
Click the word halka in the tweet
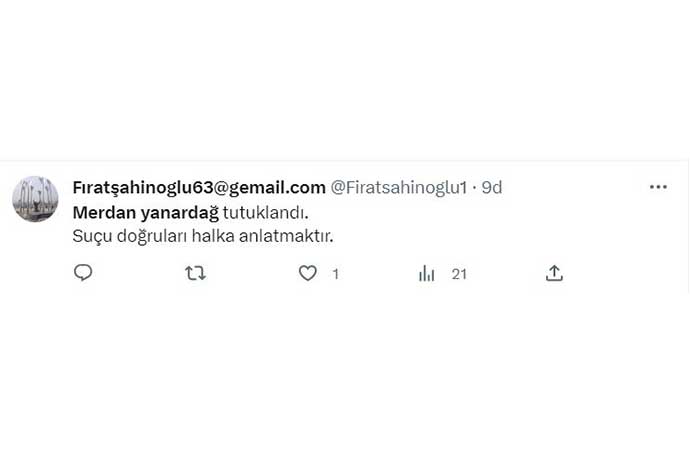(213, 236)
